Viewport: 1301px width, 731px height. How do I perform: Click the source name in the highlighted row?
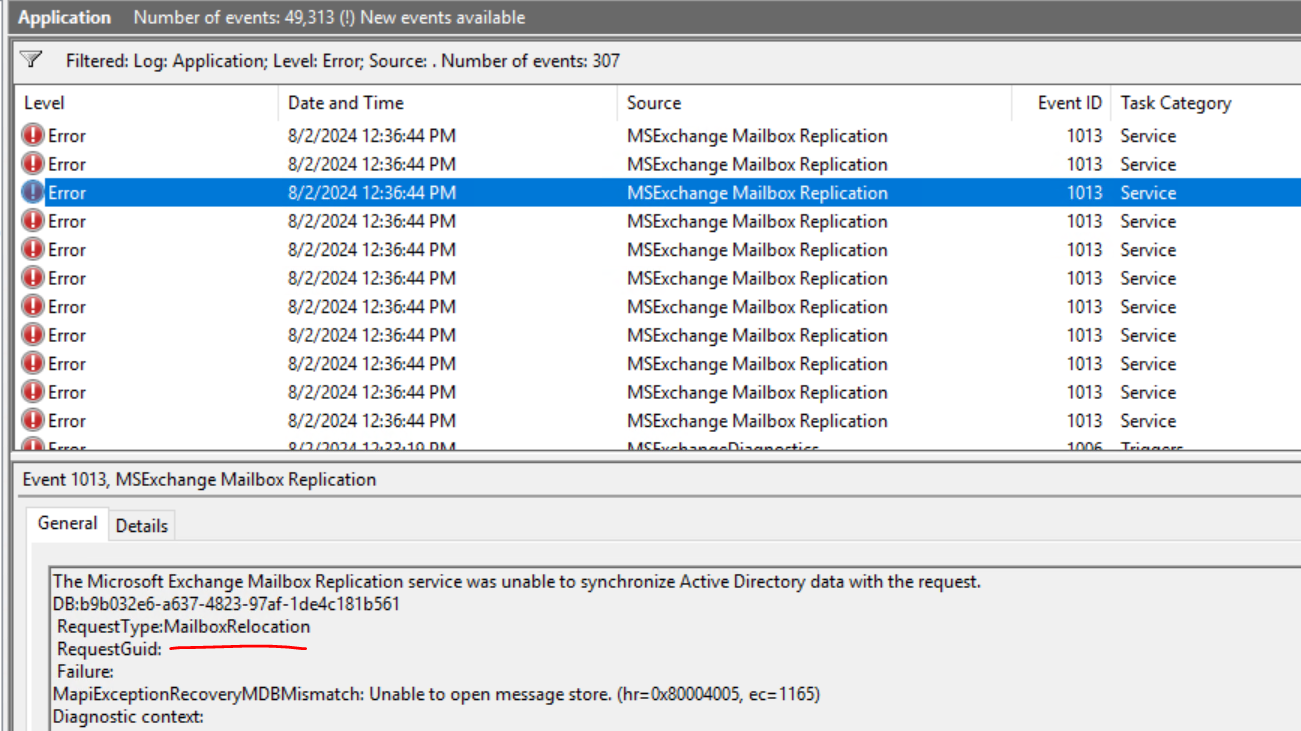tap(757, 193)
